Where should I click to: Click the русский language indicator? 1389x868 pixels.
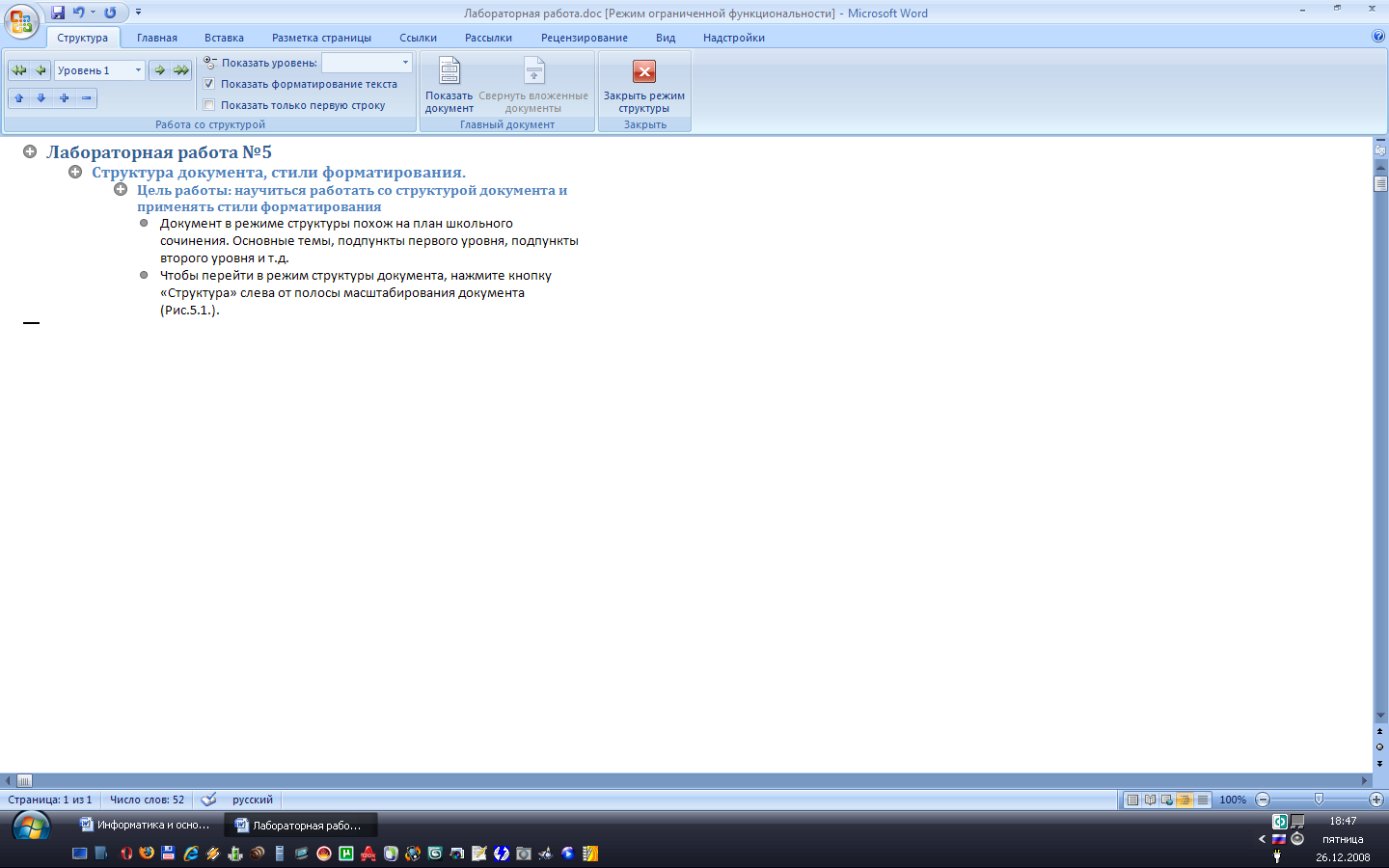click(253, 800)
